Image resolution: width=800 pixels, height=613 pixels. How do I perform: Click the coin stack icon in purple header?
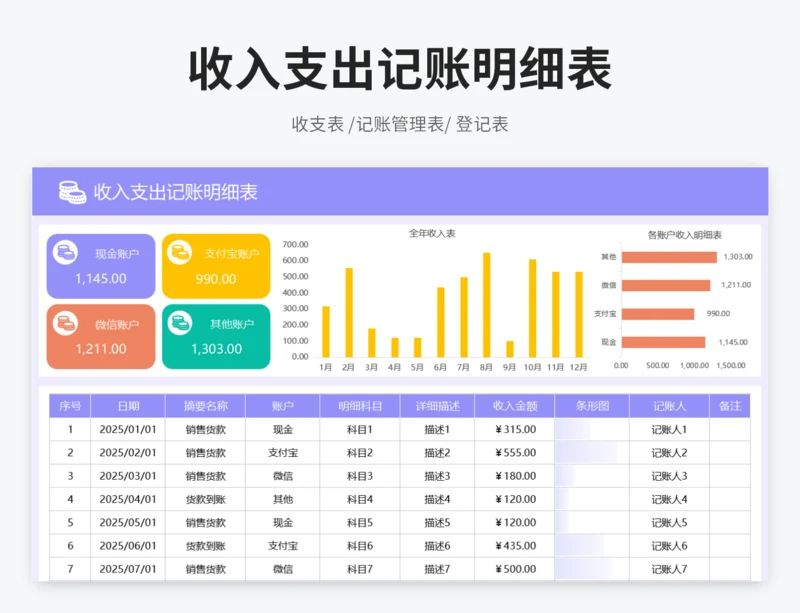[72, 192]
